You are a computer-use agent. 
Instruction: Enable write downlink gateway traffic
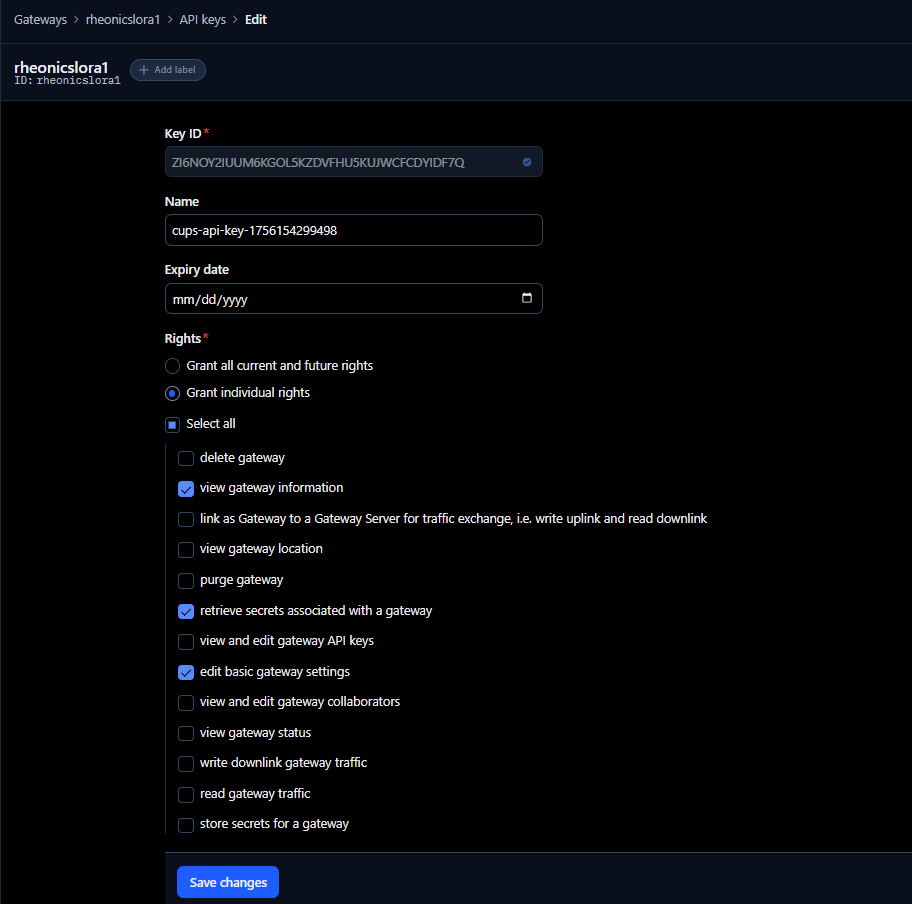pos(186,764)
